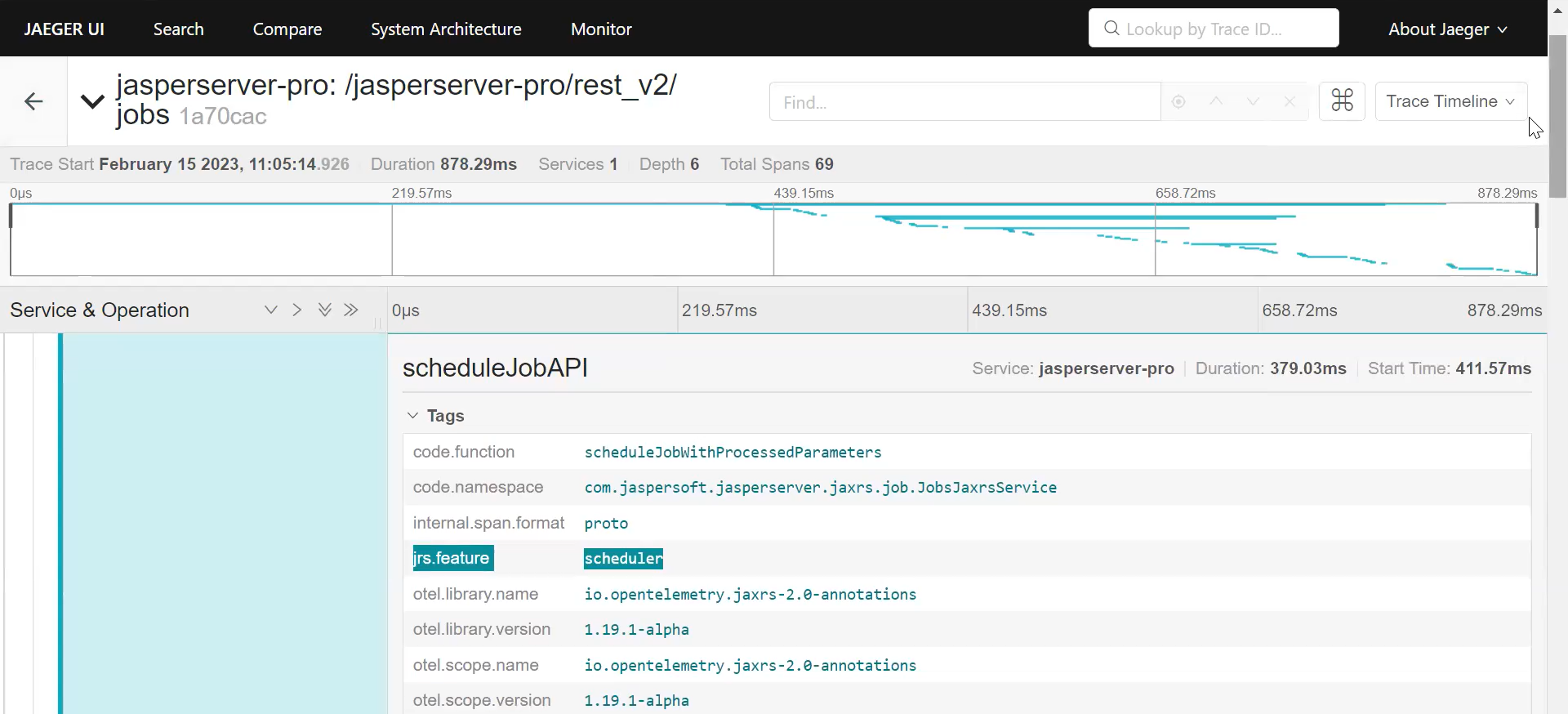Screen dimensions: 1568x714
Task: Collapse the Tags section
Action: pos(435,416)
